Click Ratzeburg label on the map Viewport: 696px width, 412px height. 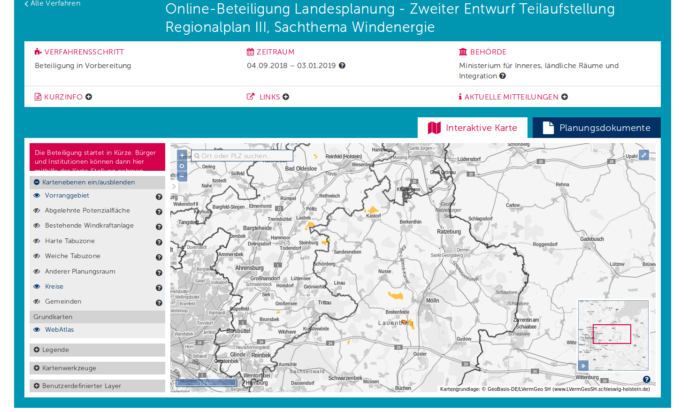pos(449,232)
